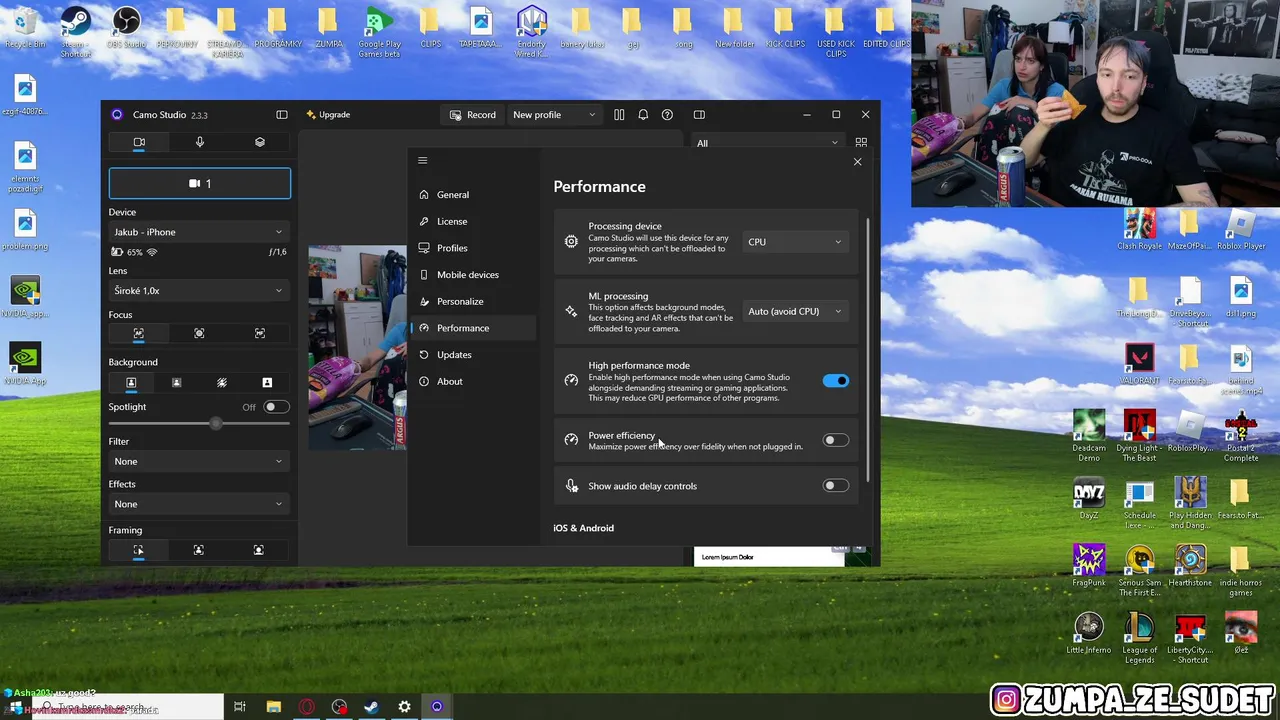Toggle the right sidebar panel icon

point(699,115)
